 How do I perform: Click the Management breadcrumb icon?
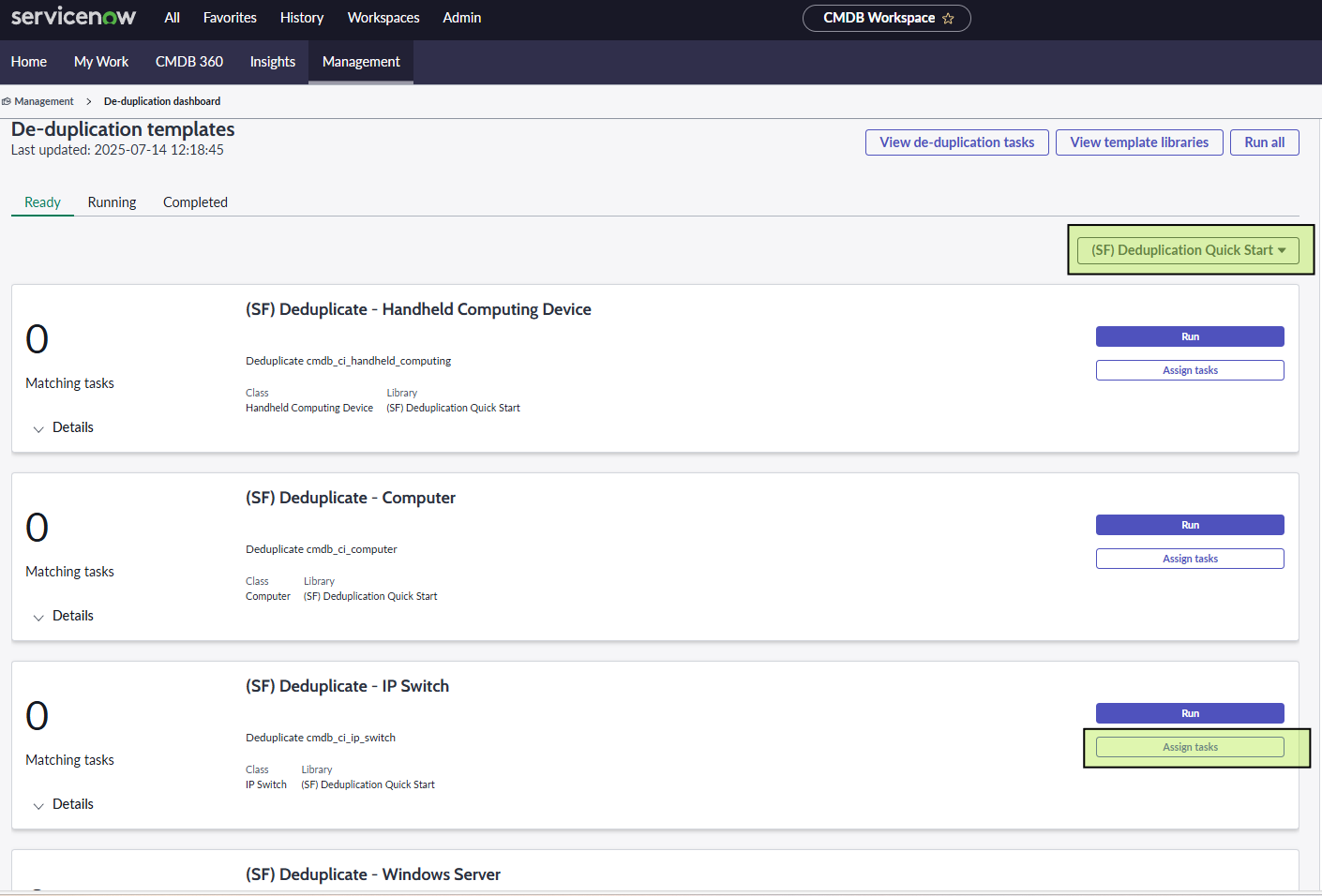7,101
